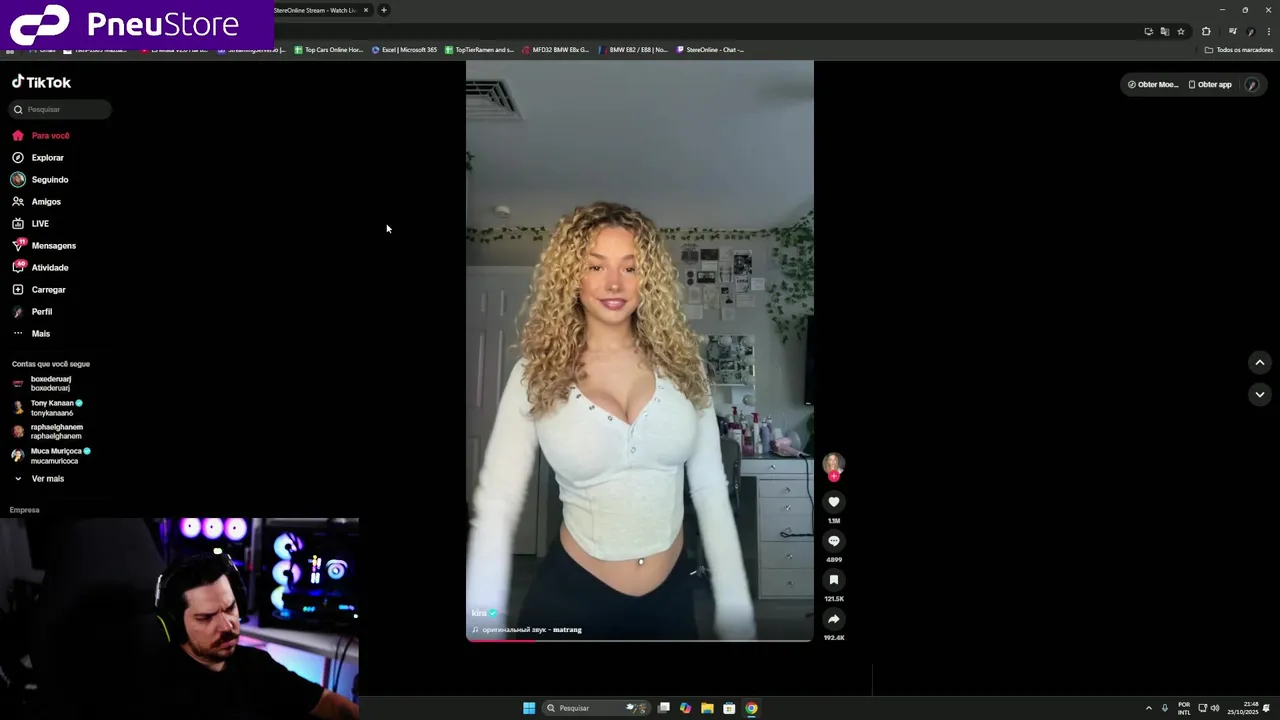Open the Empresa footer section
This screenshot has height=720, width=1280.
[24, 510]
